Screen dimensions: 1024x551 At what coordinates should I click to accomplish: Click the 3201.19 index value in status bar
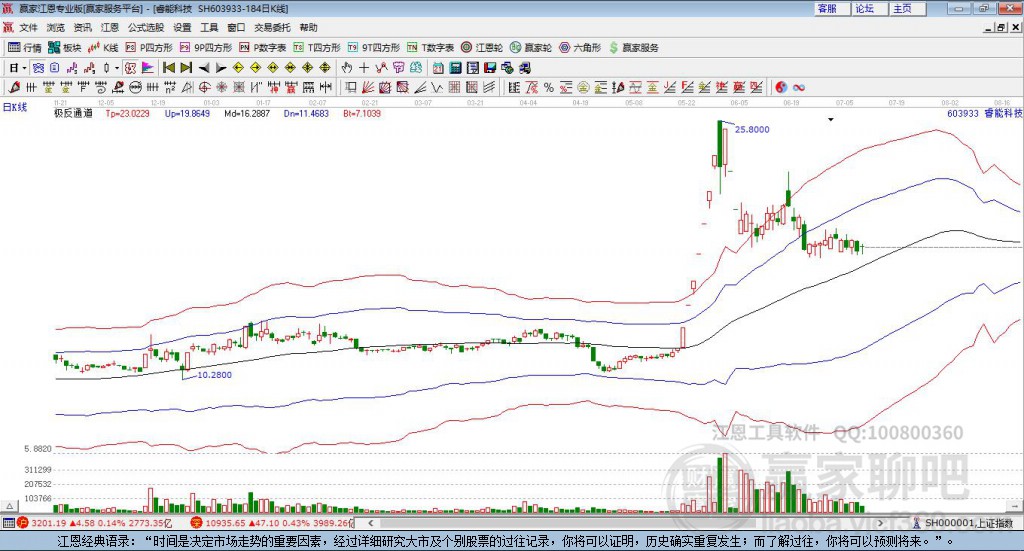point(48,523)
